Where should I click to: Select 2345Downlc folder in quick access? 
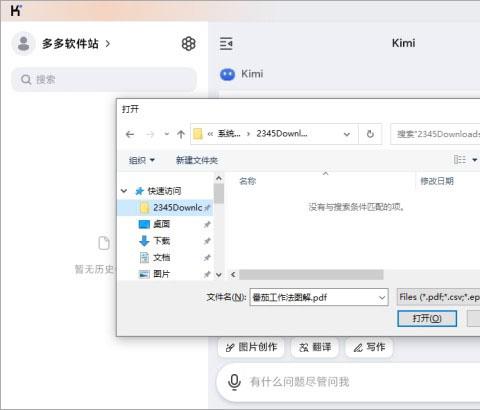[x=165, y=208]
